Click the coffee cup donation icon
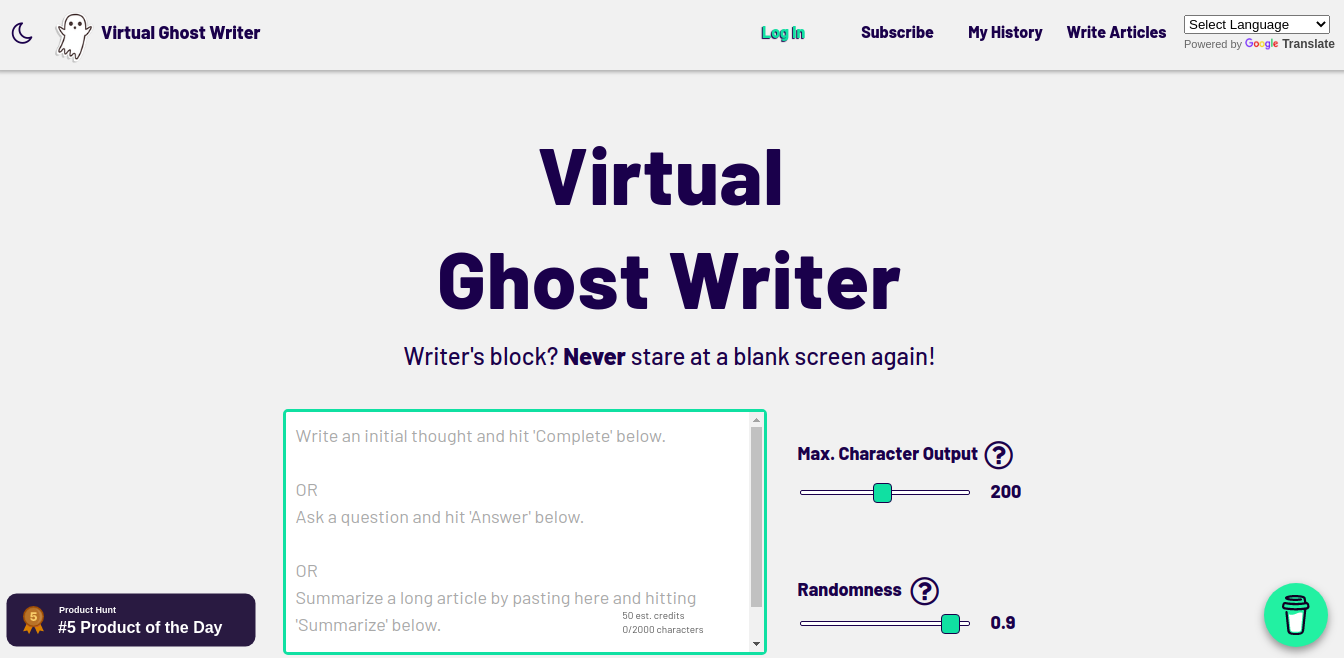Viewport: 1344px width, 658px height. click(x=1295, y=615)
